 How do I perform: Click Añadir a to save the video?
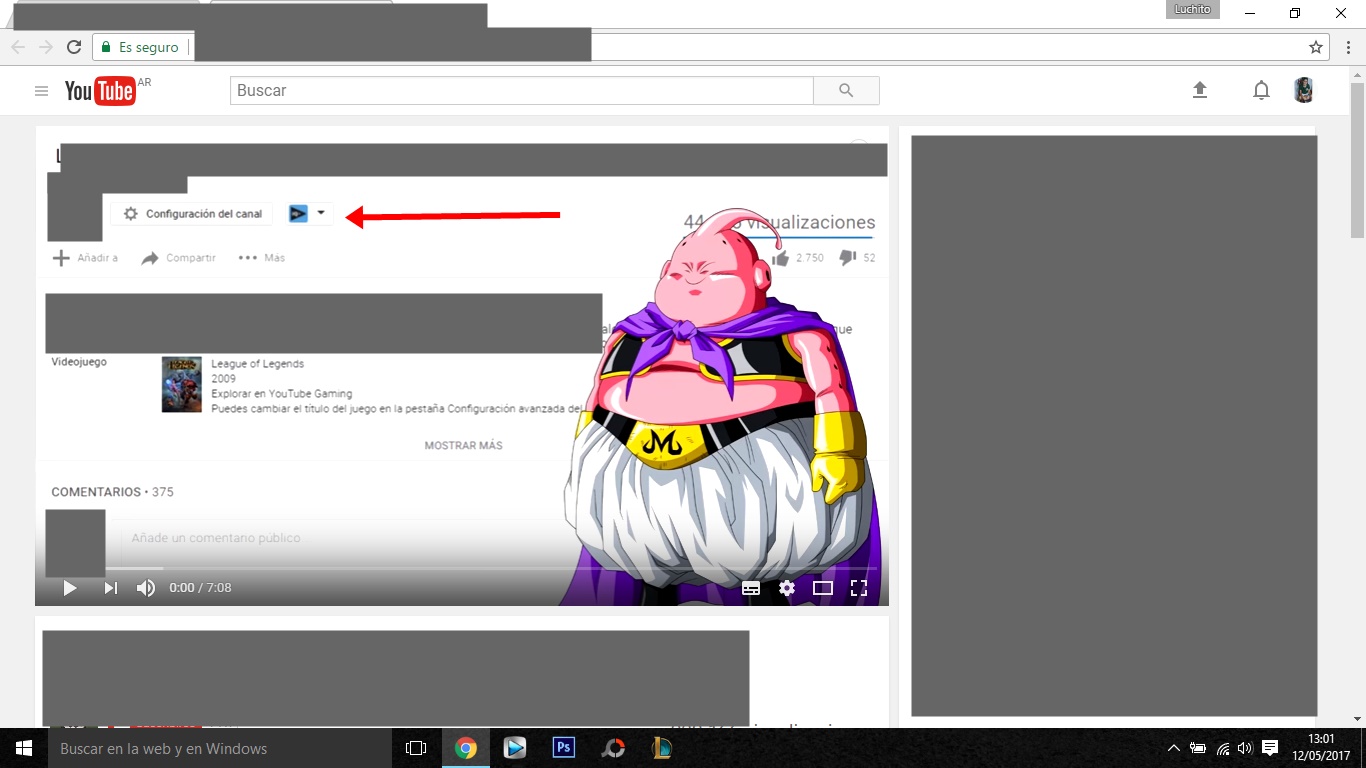(85, 258)
